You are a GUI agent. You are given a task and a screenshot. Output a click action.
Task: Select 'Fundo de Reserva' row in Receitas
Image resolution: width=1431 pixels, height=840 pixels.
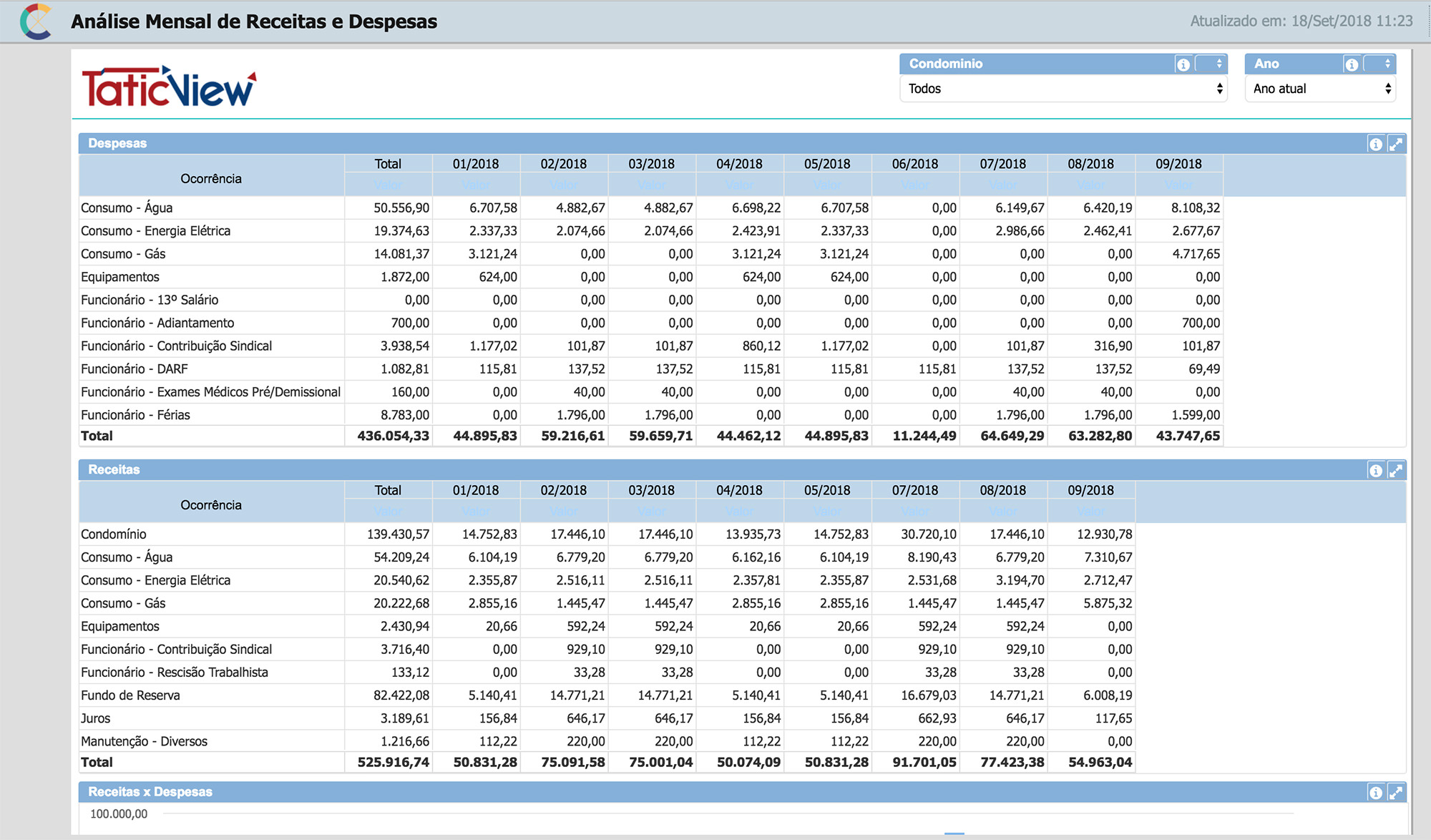coord(607,695)
